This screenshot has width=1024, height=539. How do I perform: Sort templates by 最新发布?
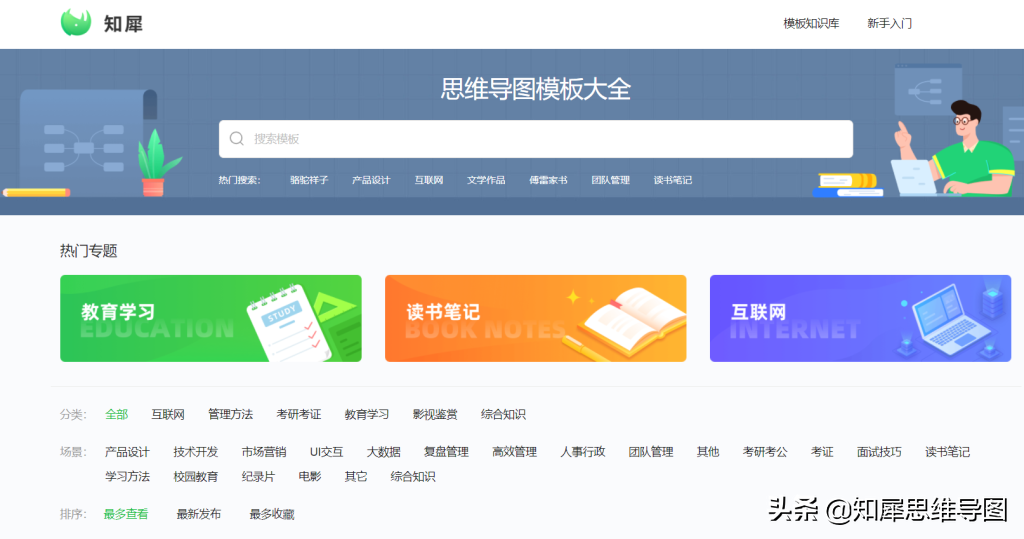199,514
